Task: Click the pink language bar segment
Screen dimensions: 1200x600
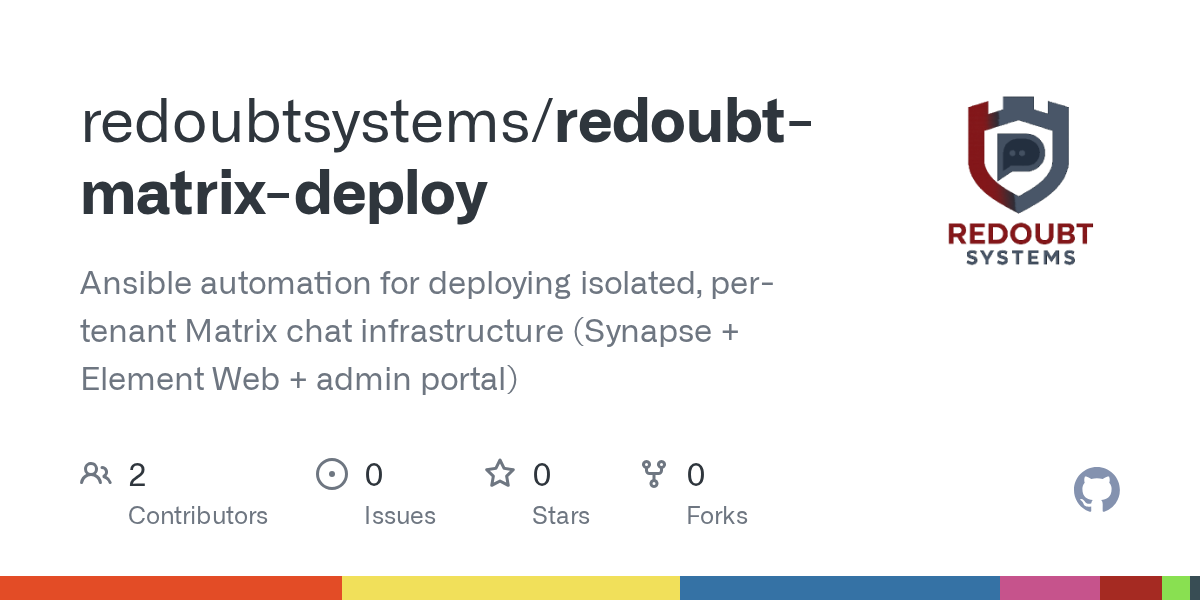Action: coord(1050,588)
